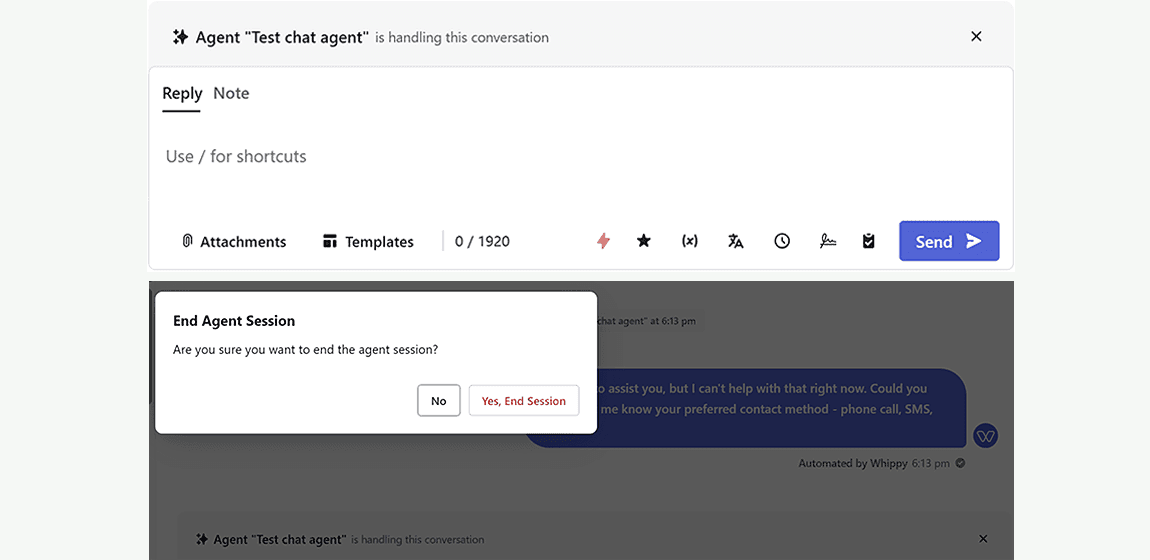Click the delivered checkmark next to 6:13 pm
Screen dimensions: 1150x560
point(960,463)
